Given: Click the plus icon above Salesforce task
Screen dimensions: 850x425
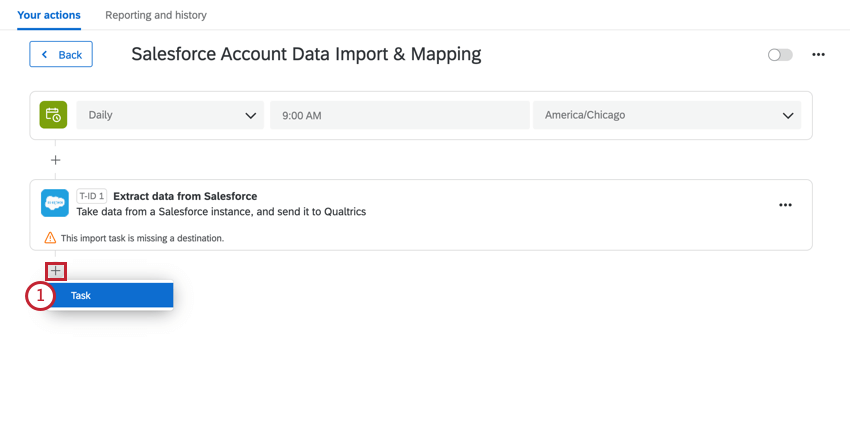Looking at the screenshot, I should pos(55,160).
